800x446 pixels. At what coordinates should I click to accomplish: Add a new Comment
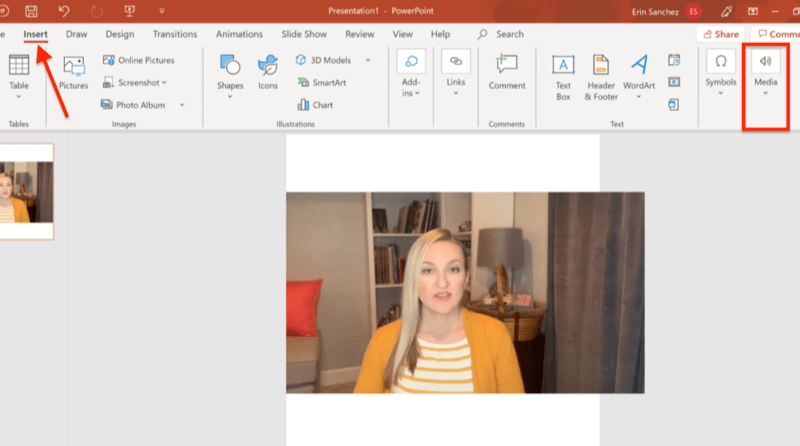(x=507, y=73)
